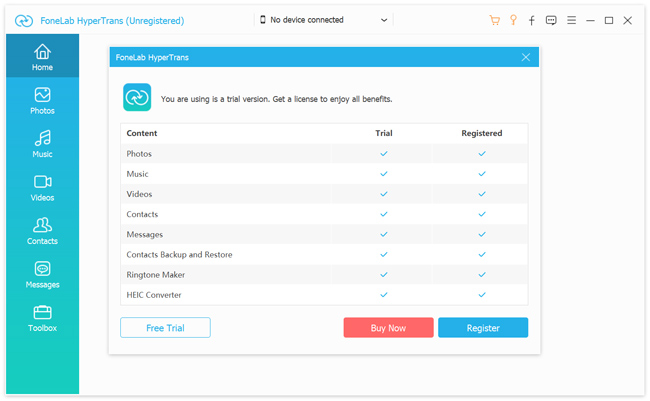Minimize the HyperTrans window
This screenshot has height=401, width=650.
(x=590, y=20)
